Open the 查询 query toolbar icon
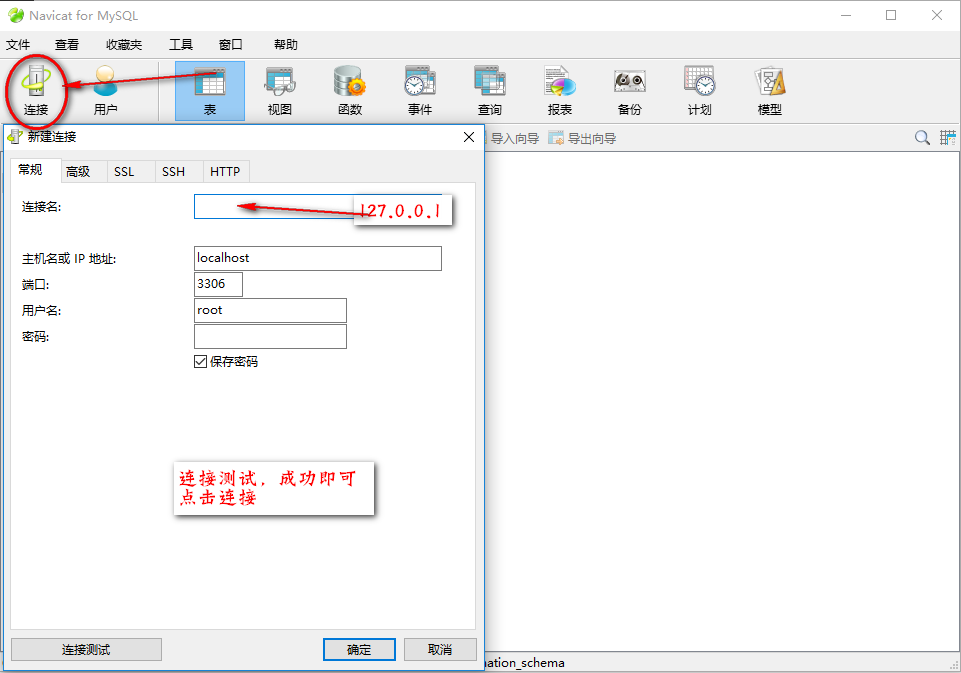This screenshot has height=673, width=961. [490, 91]
